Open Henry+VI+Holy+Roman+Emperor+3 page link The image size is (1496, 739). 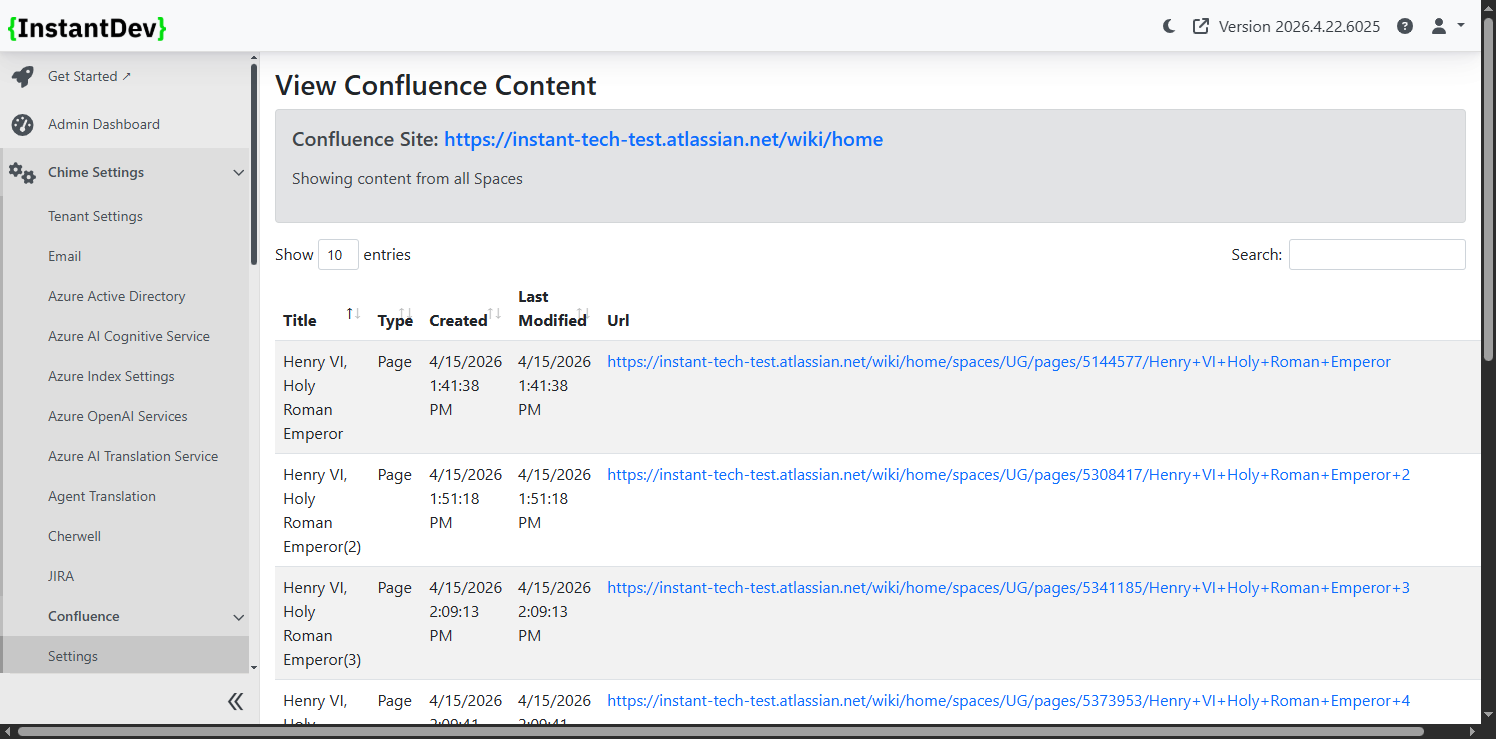click(1008, 588)
